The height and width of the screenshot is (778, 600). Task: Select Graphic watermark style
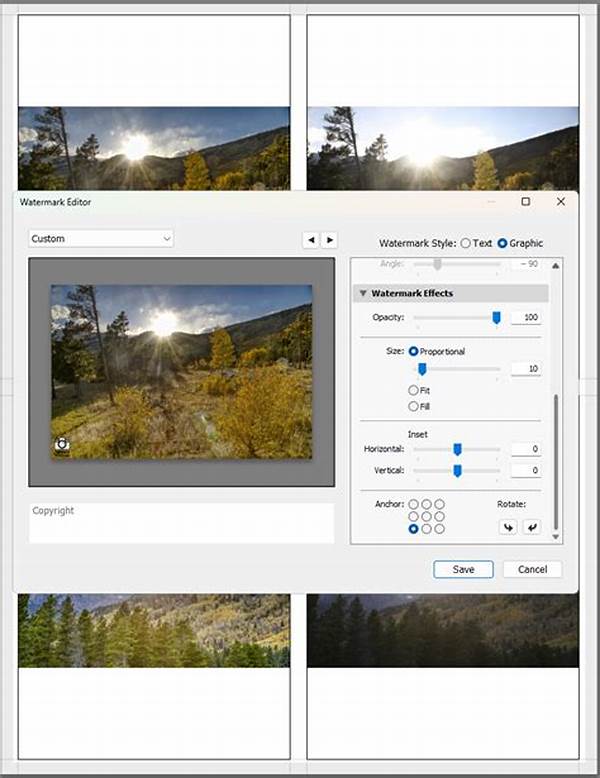[502, 243]
